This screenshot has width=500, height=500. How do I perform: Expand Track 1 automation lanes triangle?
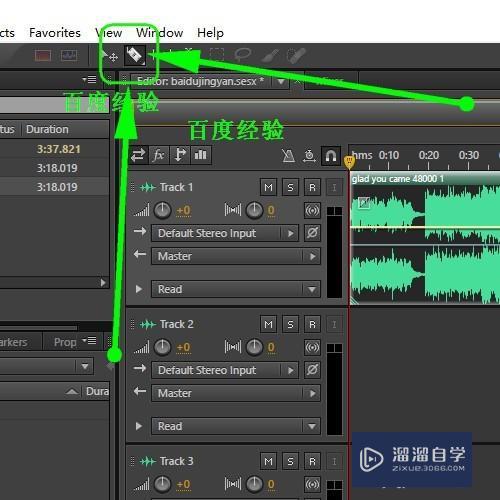click(139, 289)
